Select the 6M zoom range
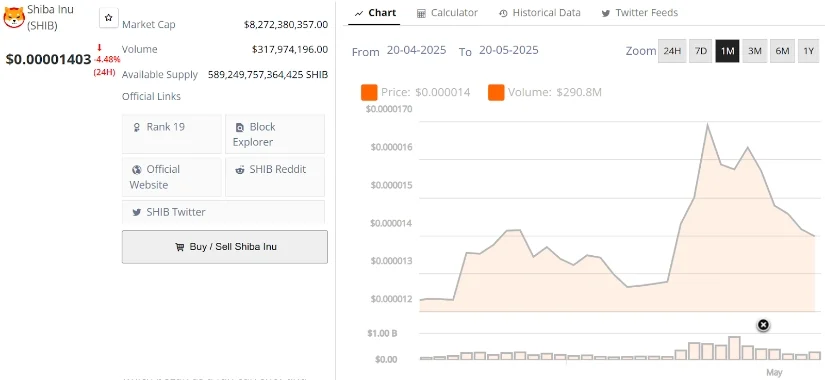Screen dimensions: 825x380 (x=782, y=51)
